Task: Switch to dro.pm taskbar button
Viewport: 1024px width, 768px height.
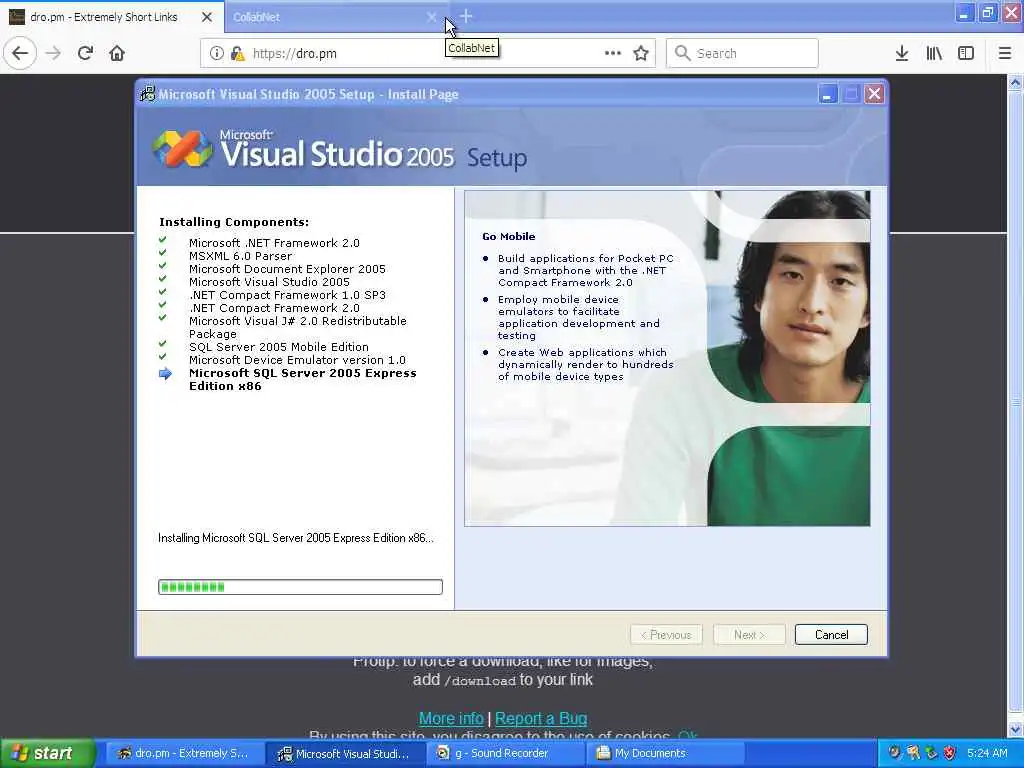Action: coord(183,754)
